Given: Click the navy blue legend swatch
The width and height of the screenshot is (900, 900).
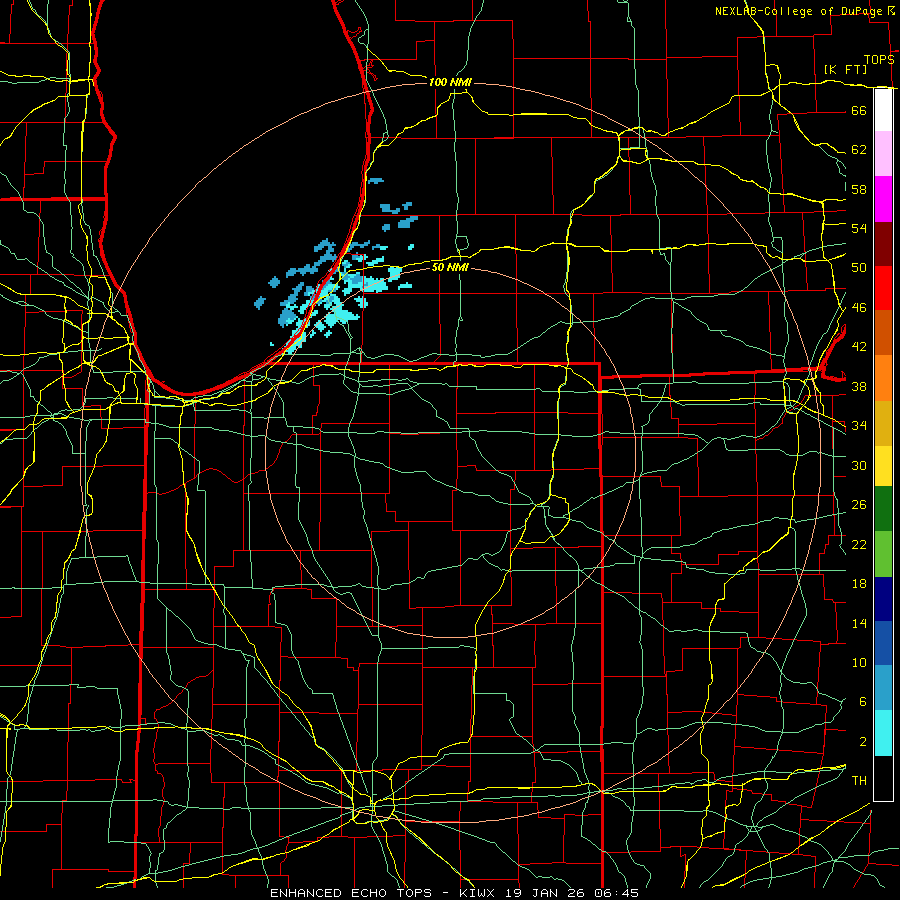Looking at the screenshot, I should [x=883, y=599].
